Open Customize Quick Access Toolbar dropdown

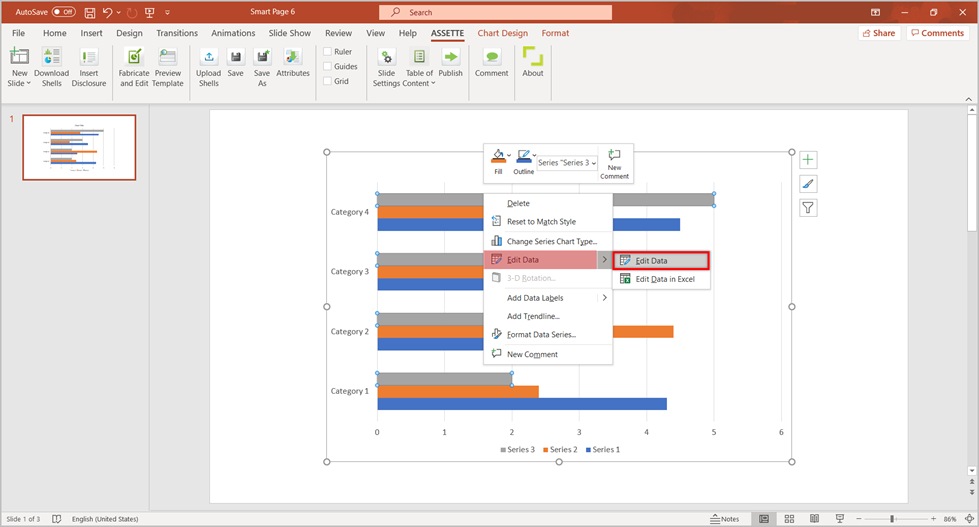(x=167, y=12)
